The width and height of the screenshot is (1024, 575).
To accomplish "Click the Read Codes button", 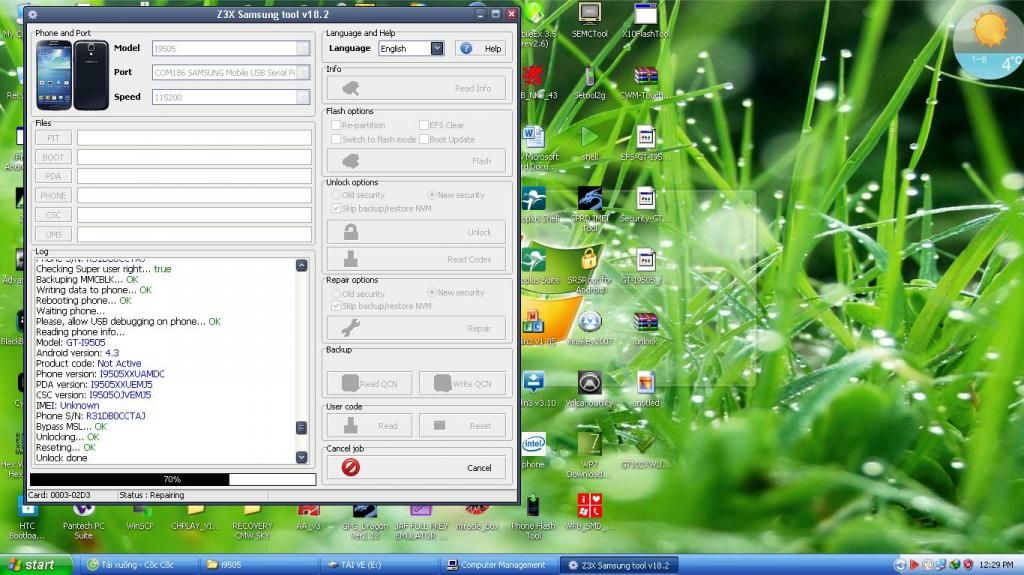I will tap(416, 259).
